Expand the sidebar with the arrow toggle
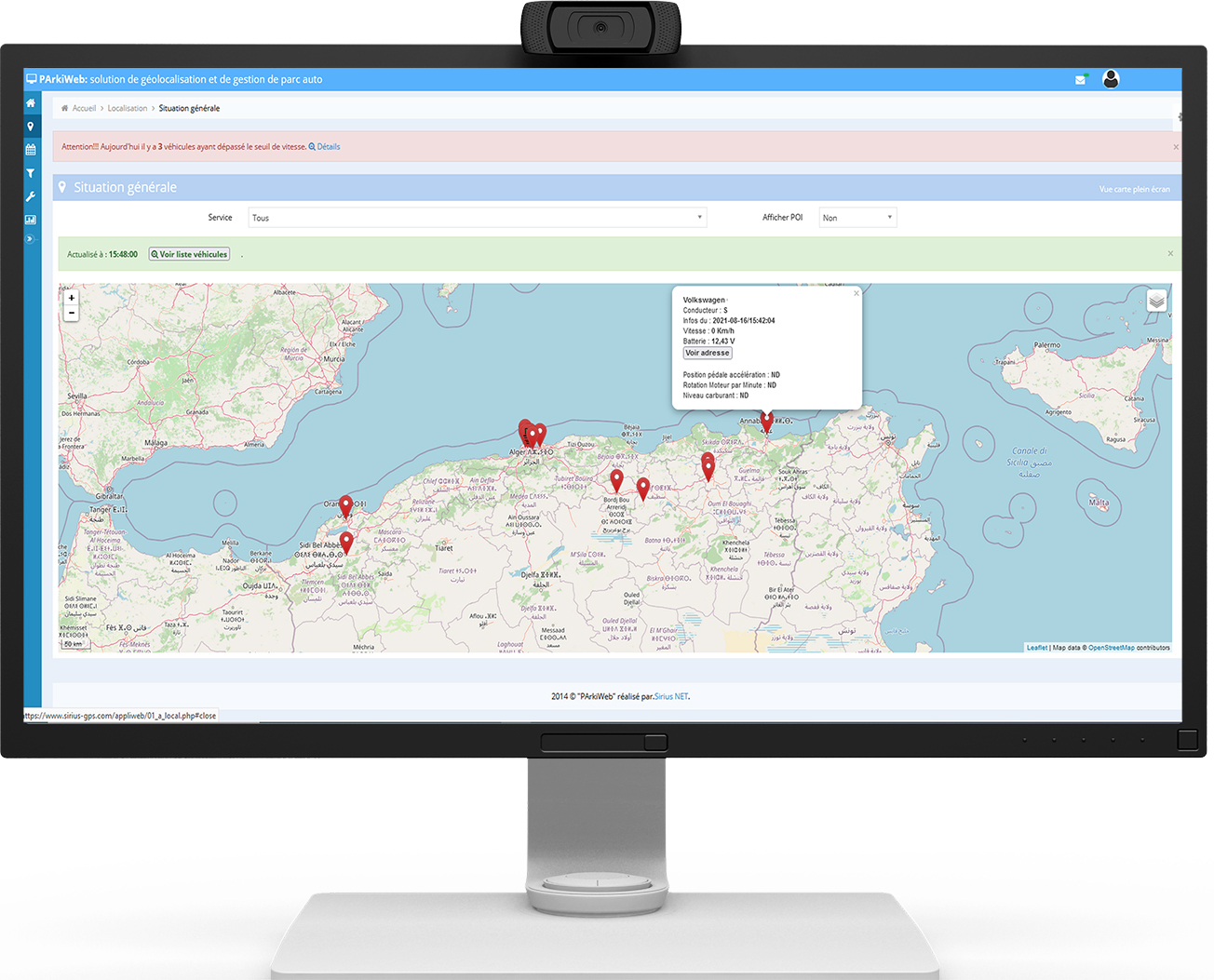 [30, 239]
